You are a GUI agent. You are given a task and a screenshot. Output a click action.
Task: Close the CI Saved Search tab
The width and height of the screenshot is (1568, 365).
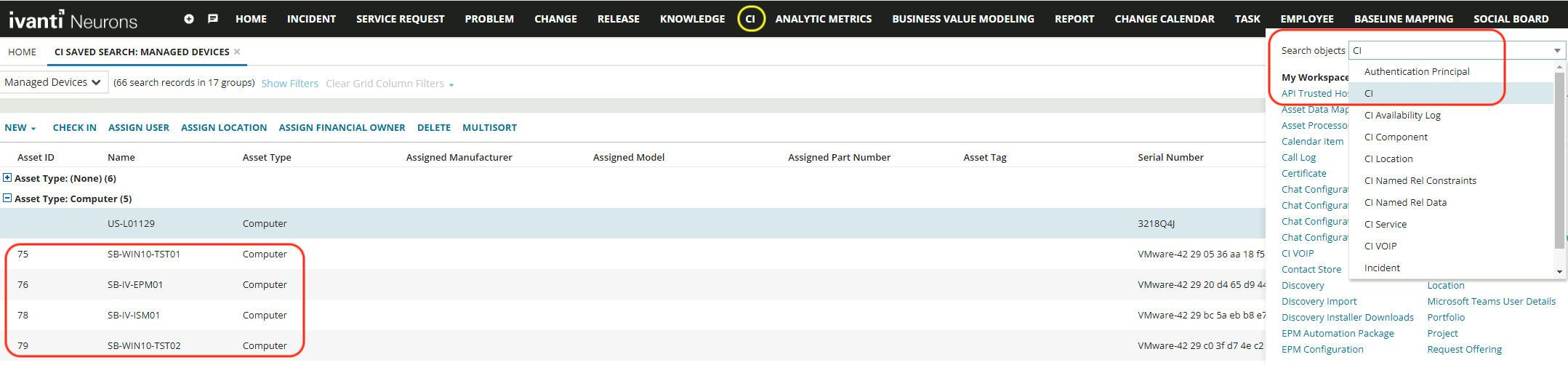click(237, 52)
